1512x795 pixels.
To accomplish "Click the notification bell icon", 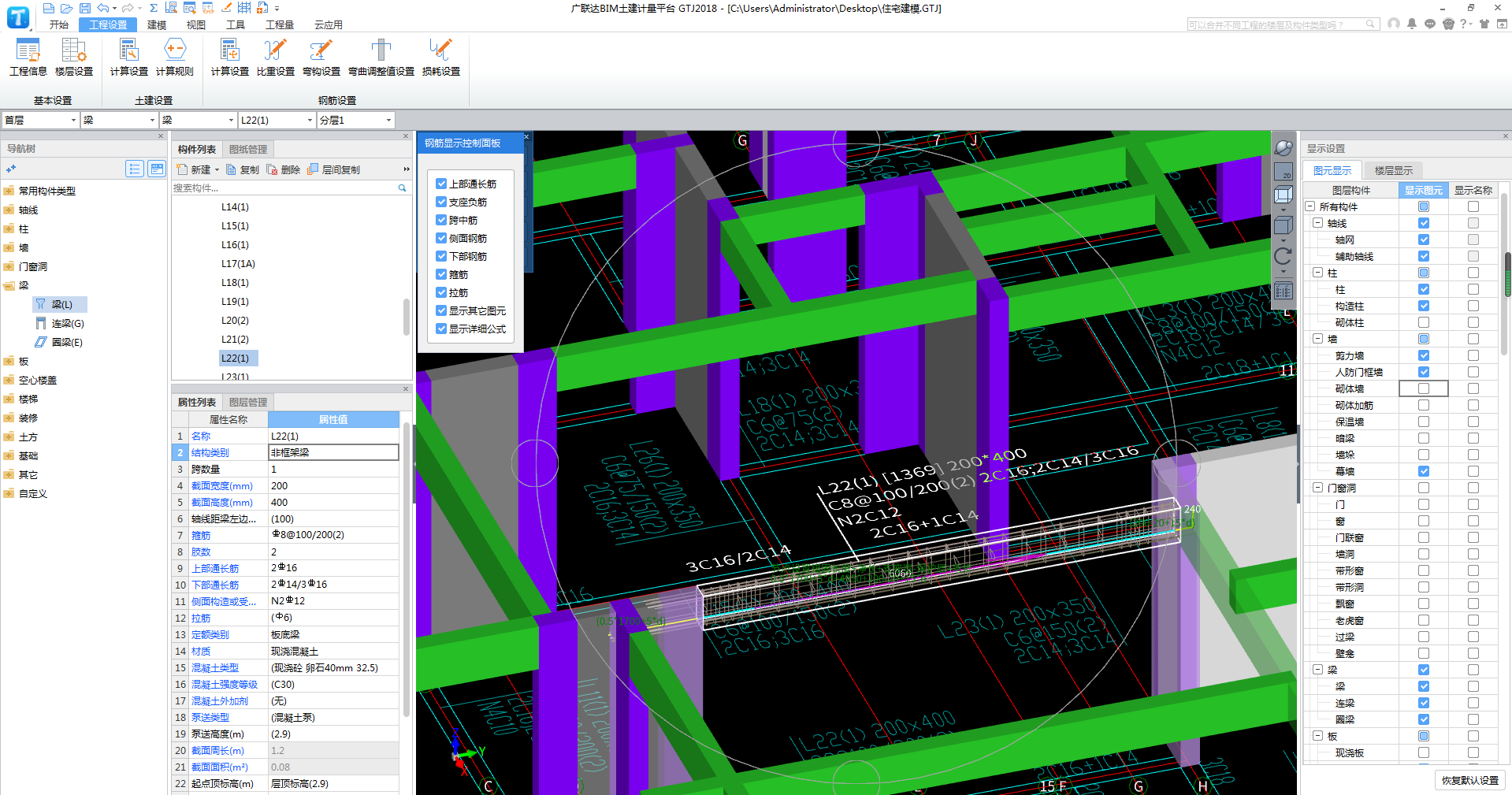I will pyautogui.click(x=1412, y=24).
